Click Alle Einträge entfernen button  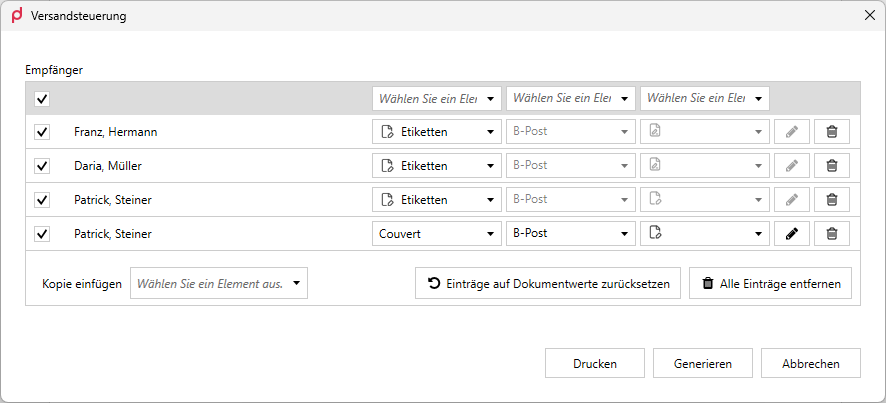point(770,283)
